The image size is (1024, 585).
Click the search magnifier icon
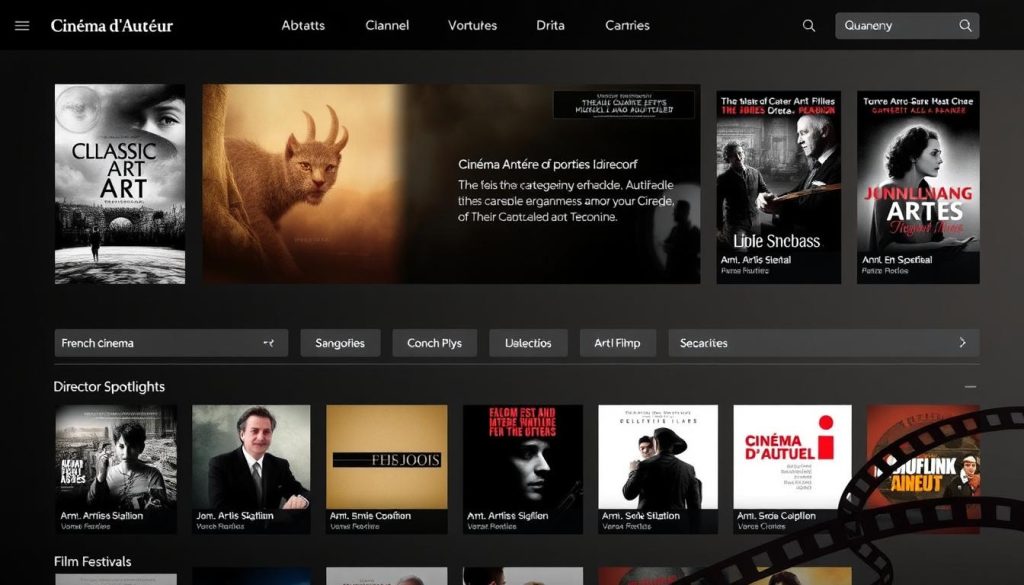click(x=807, y=25)
